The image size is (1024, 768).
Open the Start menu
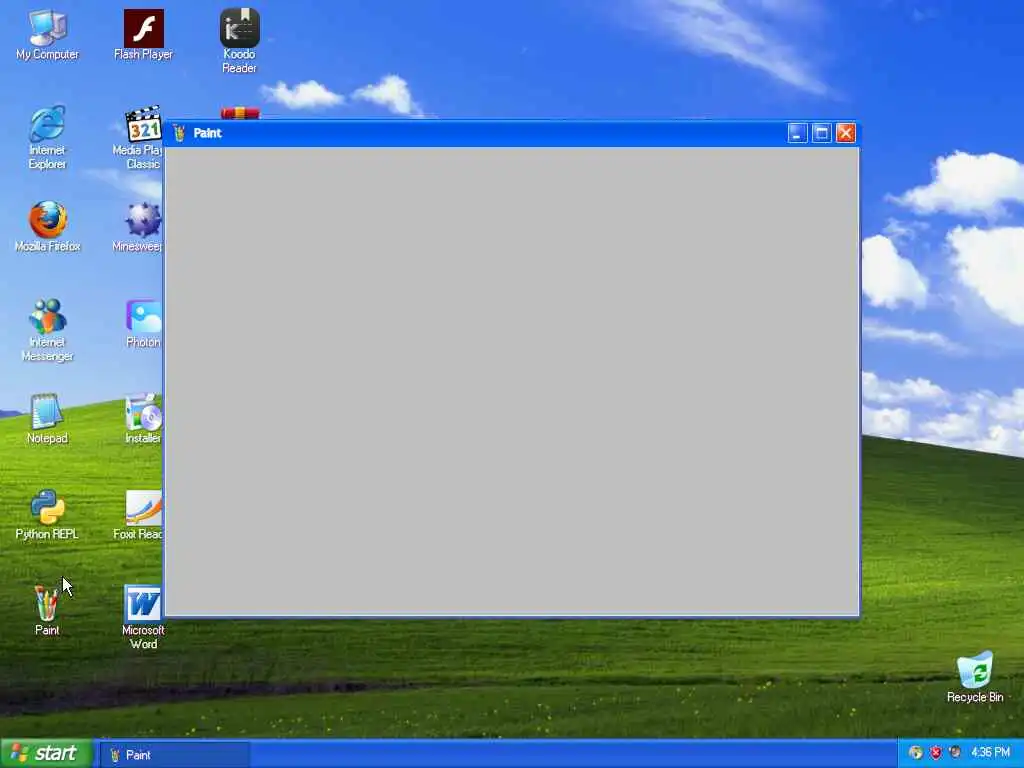tap(46, 754)
